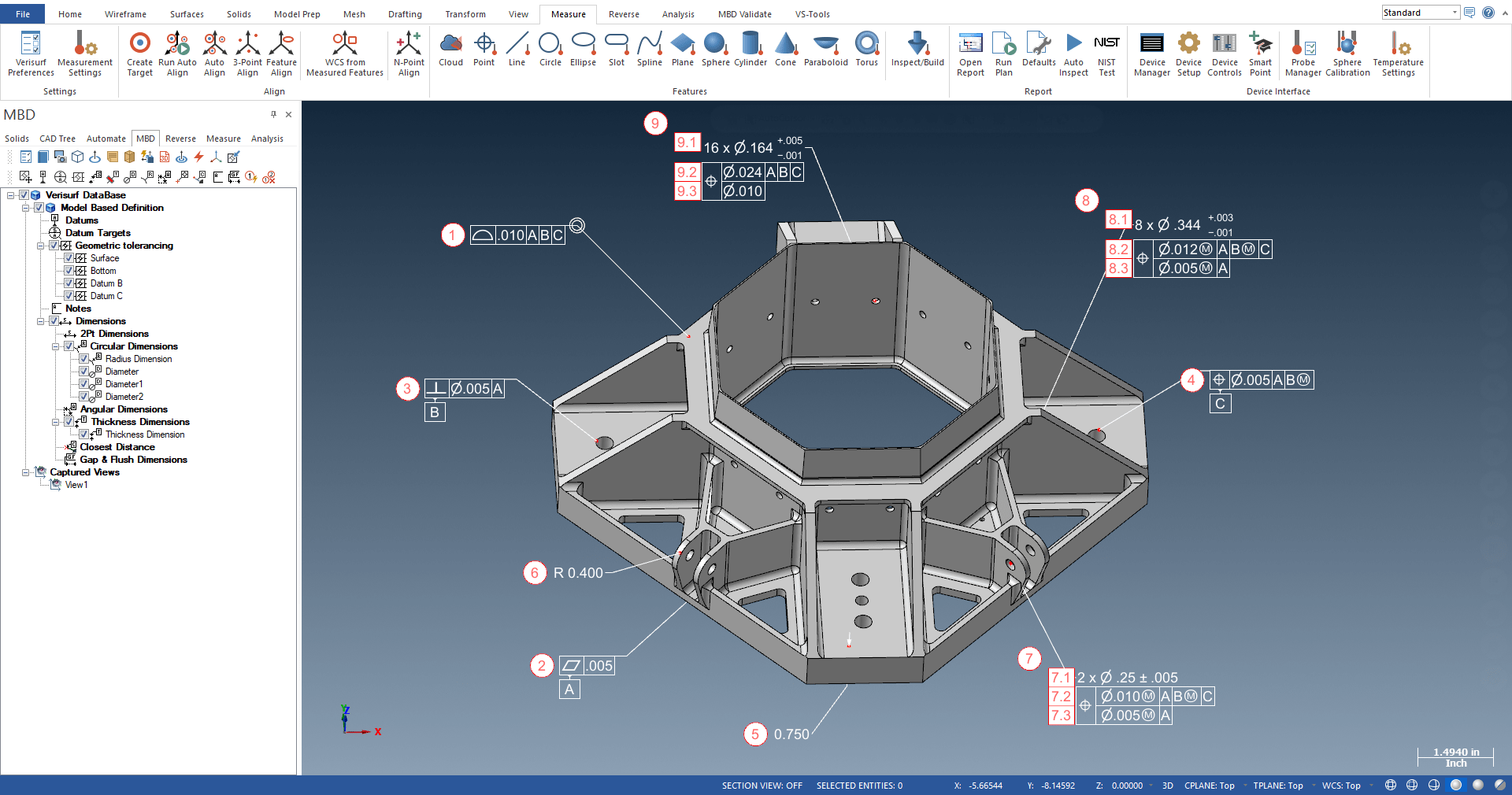Open the Standard dropdown at top right
The width and height of the screenshot is (1512, 795).
pos(1454,13)
